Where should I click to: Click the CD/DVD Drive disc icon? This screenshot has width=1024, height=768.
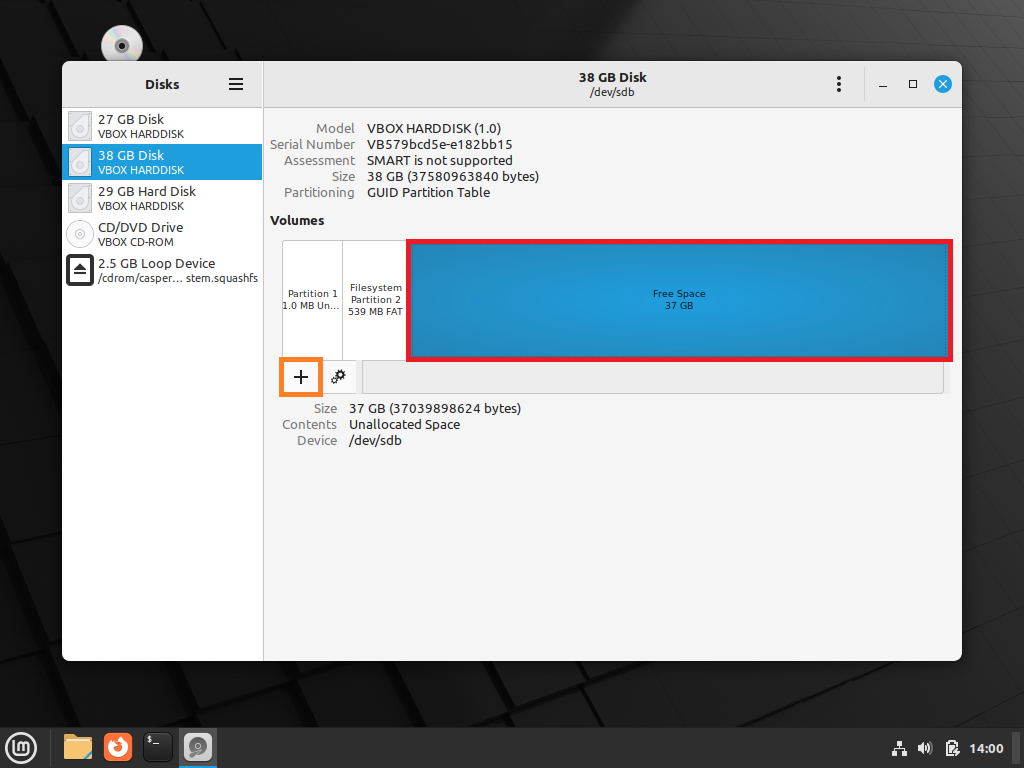click(x=80, y=234)
